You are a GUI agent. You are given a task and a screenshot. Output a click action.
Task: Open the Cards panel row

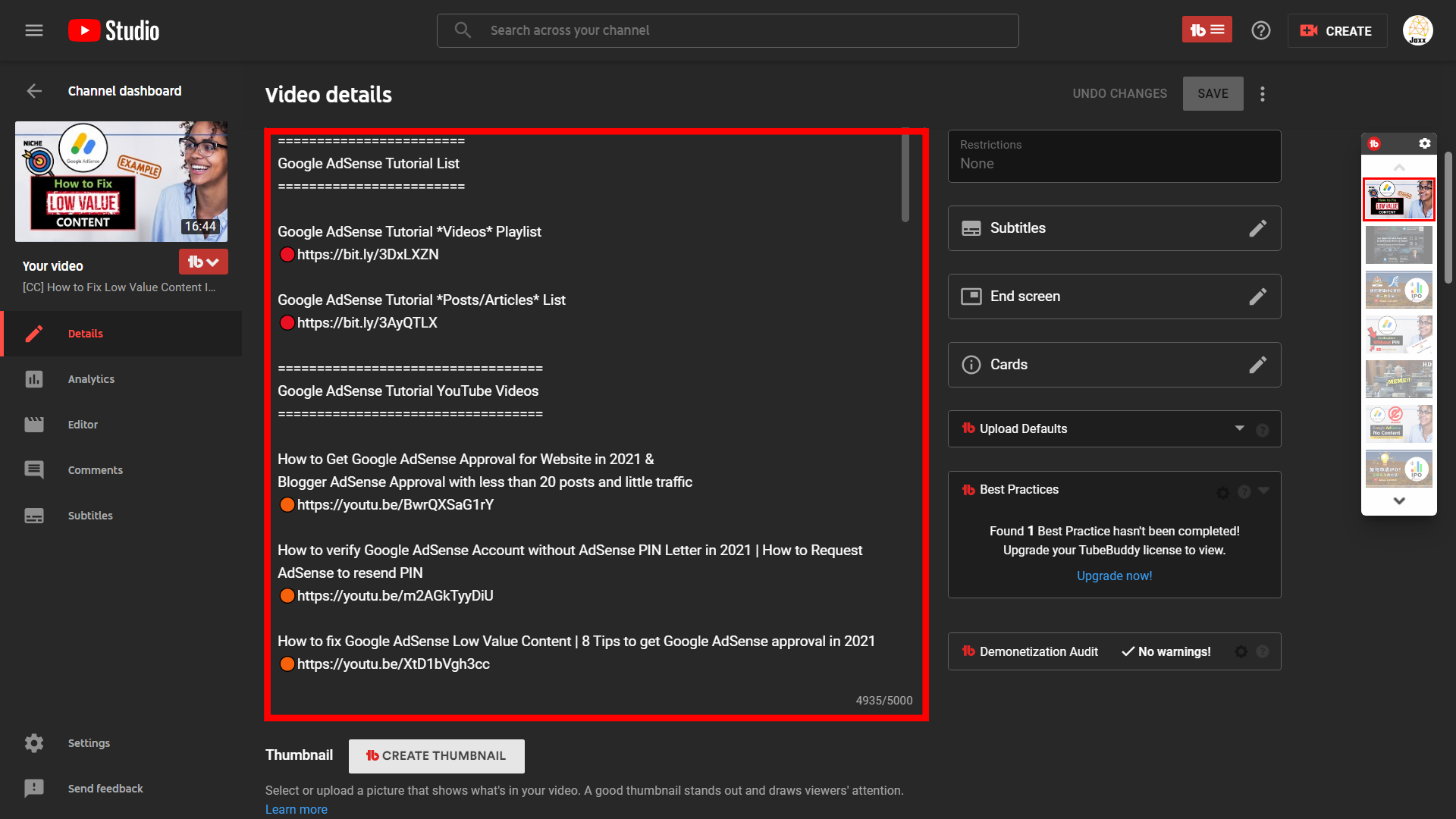click(1114, 365)
